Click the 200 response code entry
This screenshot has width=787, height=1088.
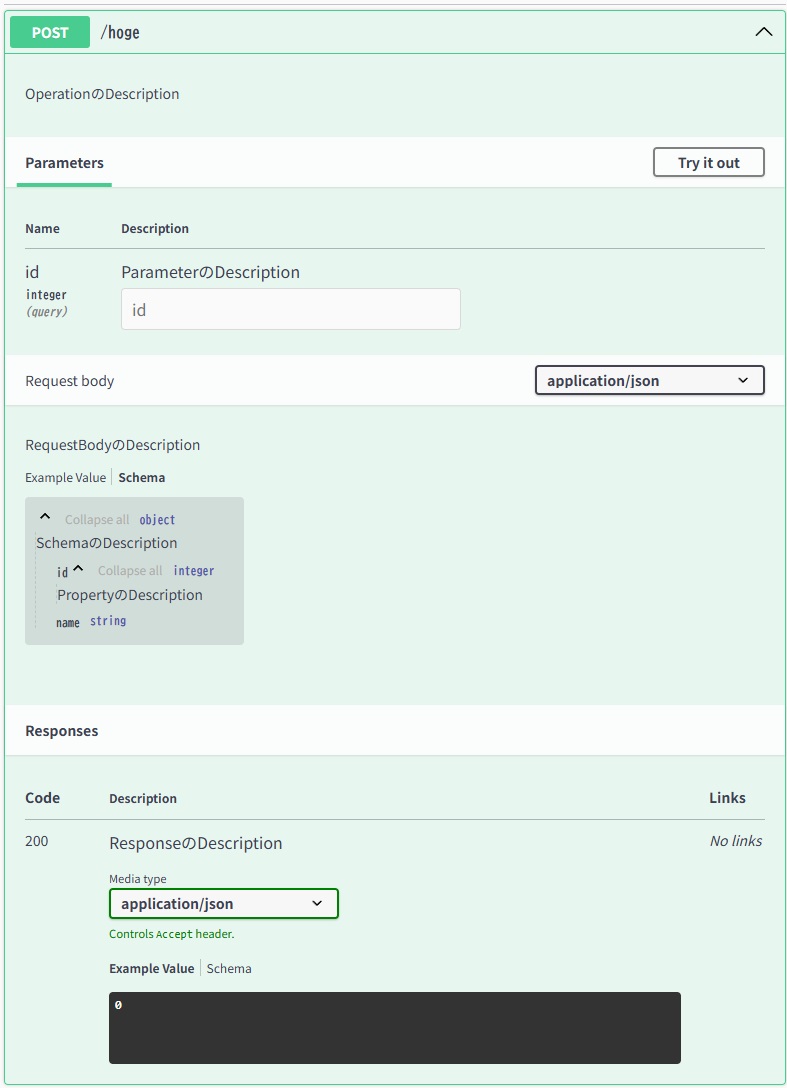pos(37,841)
